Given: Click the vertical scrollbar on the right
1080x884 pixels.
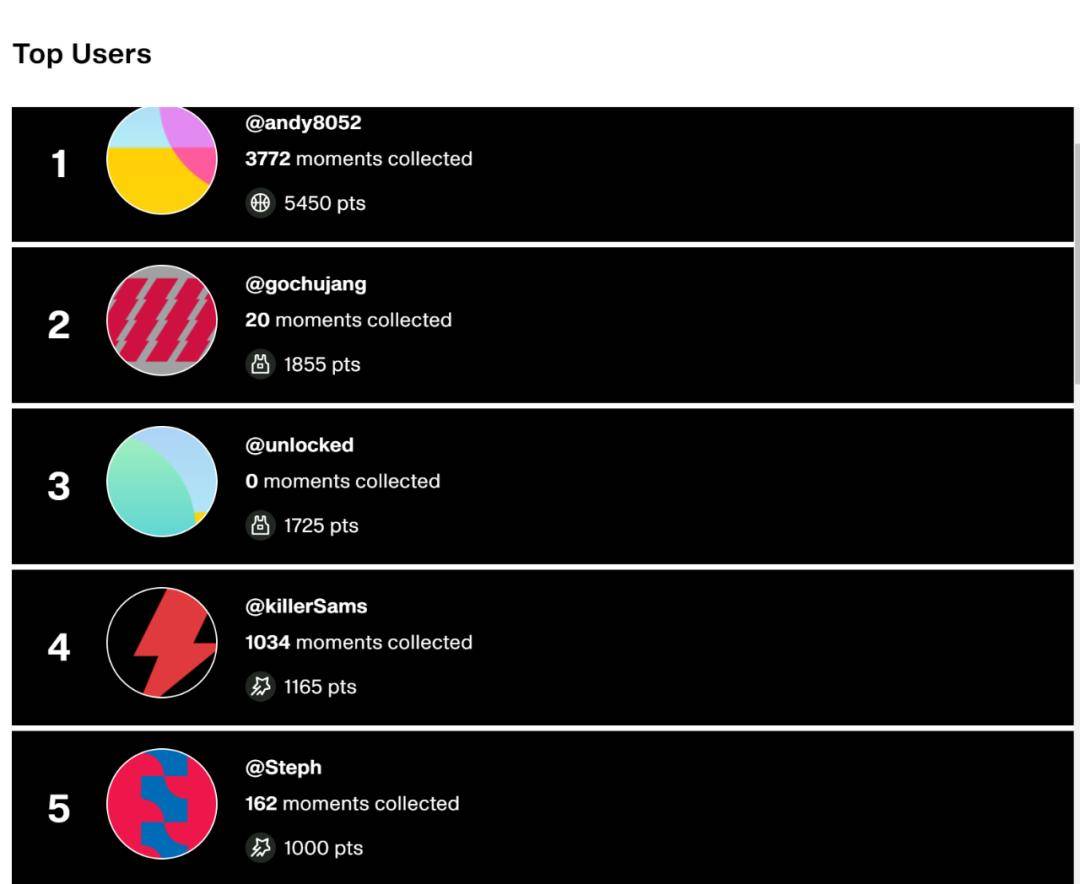Looking at the screenshot, I should point(1076,260).
